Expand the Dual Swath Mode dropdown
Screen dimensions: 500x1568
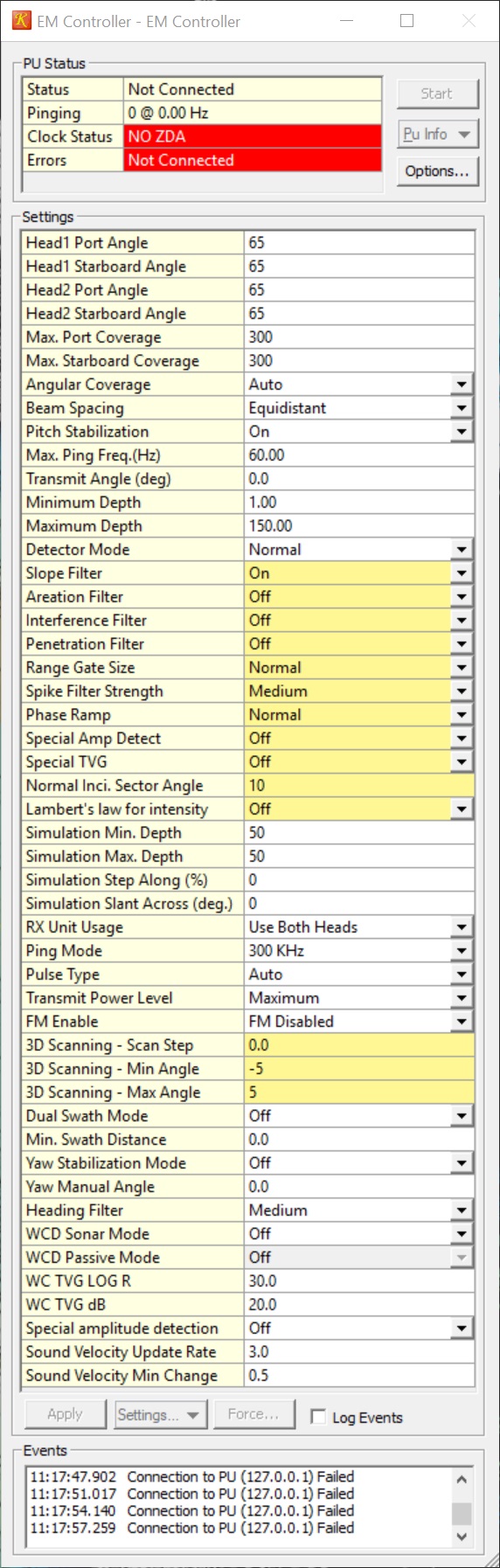click(x=462, y=1116)
